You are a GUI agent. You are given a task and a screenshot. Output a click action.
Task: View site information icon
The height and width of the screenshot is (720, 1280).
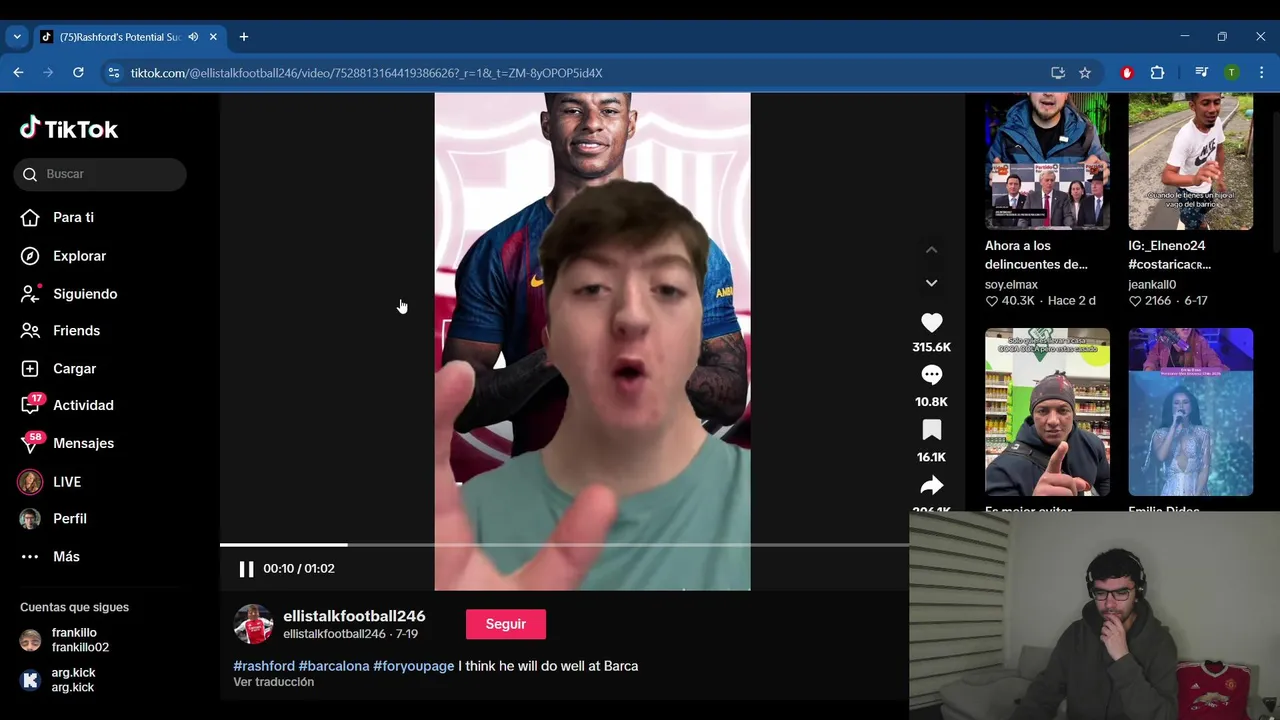click(x=114, y=73)
